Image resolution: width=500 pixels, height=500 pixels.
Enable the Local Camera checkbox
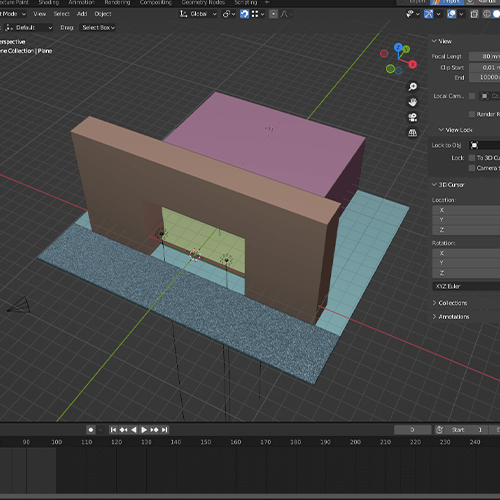coord(472,96)
